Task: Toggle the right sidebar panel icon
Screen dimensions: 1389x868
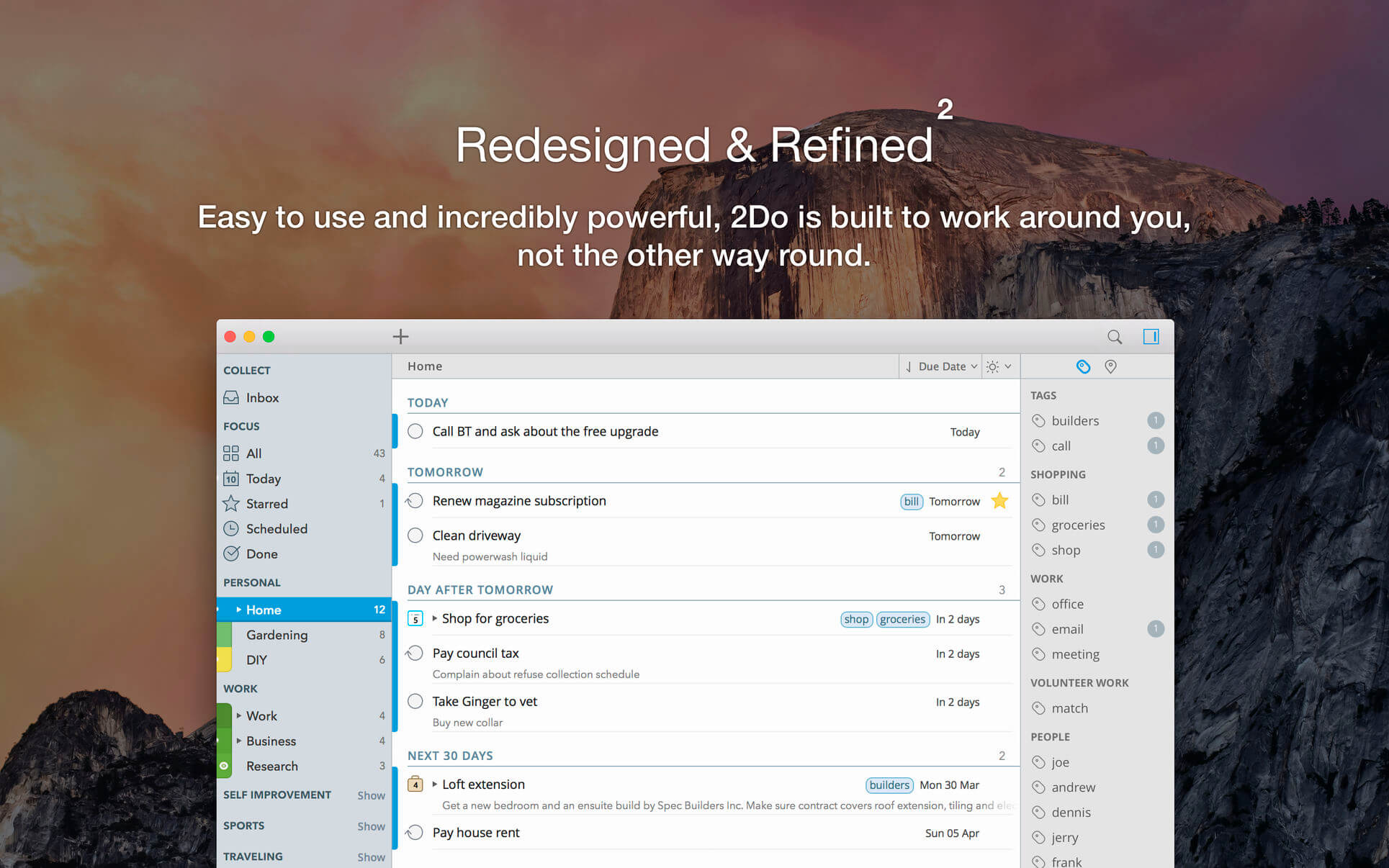Action: click(1151, 336)
